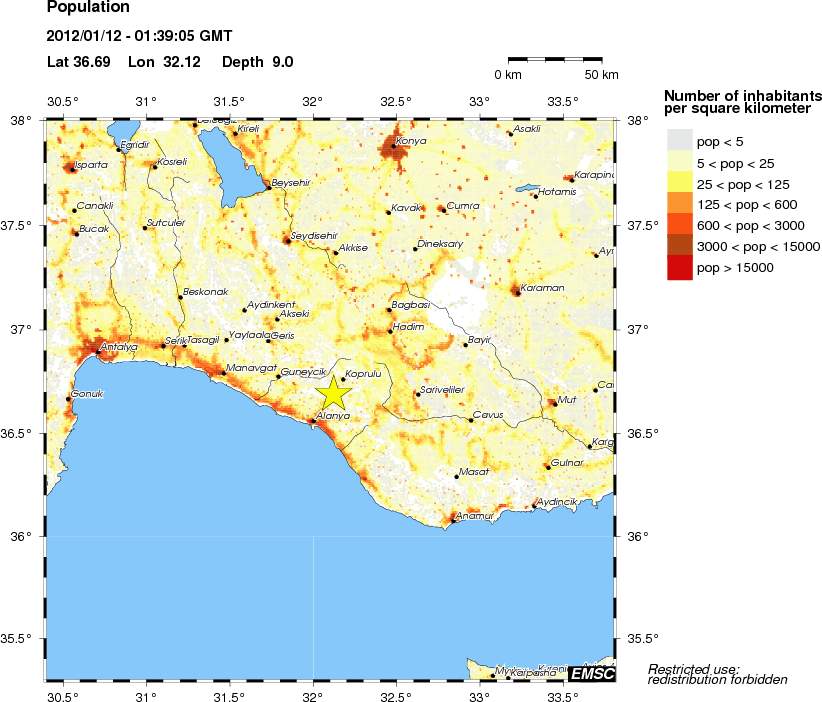Click the 50 km scale bar
Viewport: 822px width, 702px height.
pos(555,59)
